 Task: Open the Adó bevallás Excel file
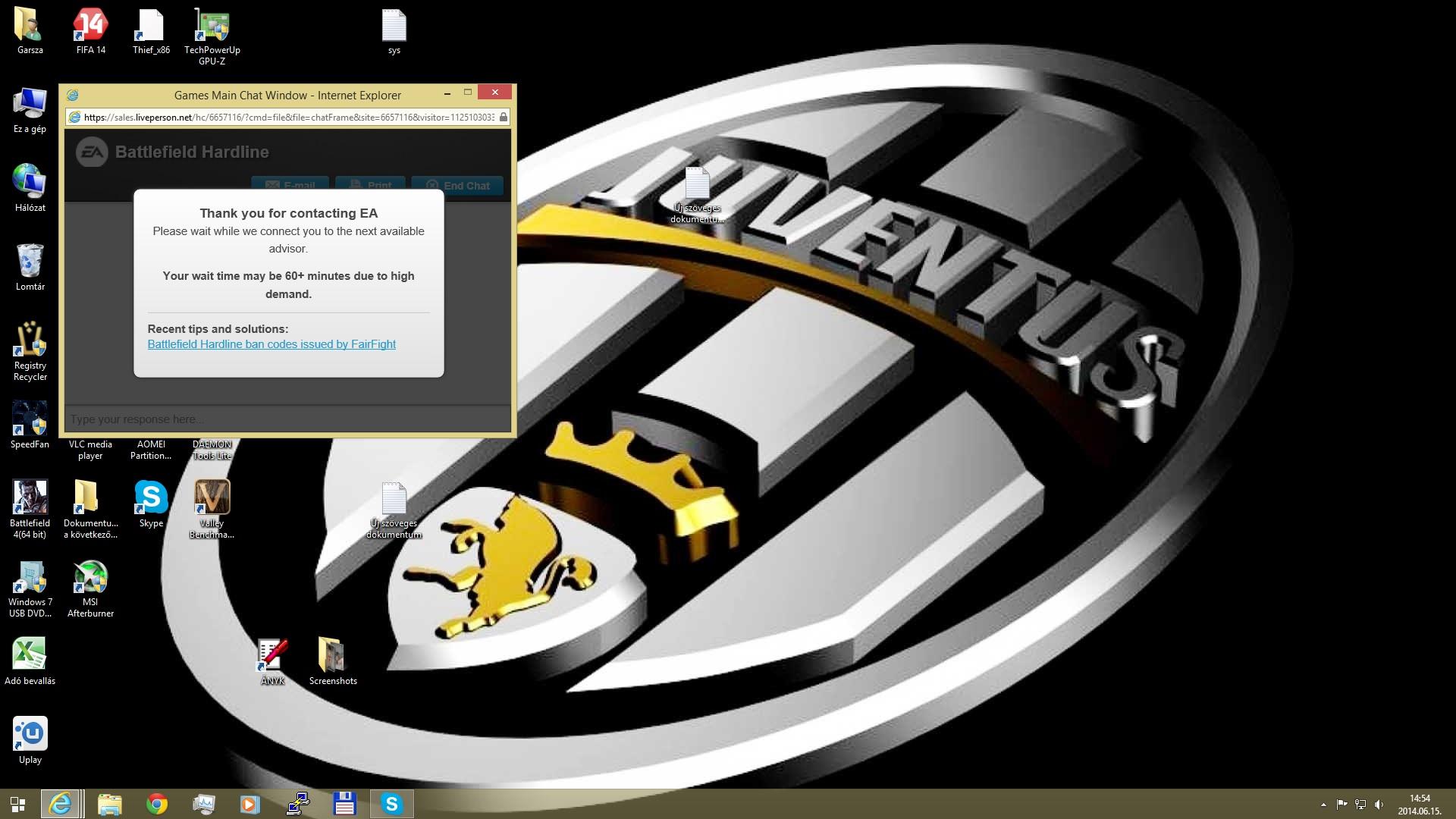[30, 661]
